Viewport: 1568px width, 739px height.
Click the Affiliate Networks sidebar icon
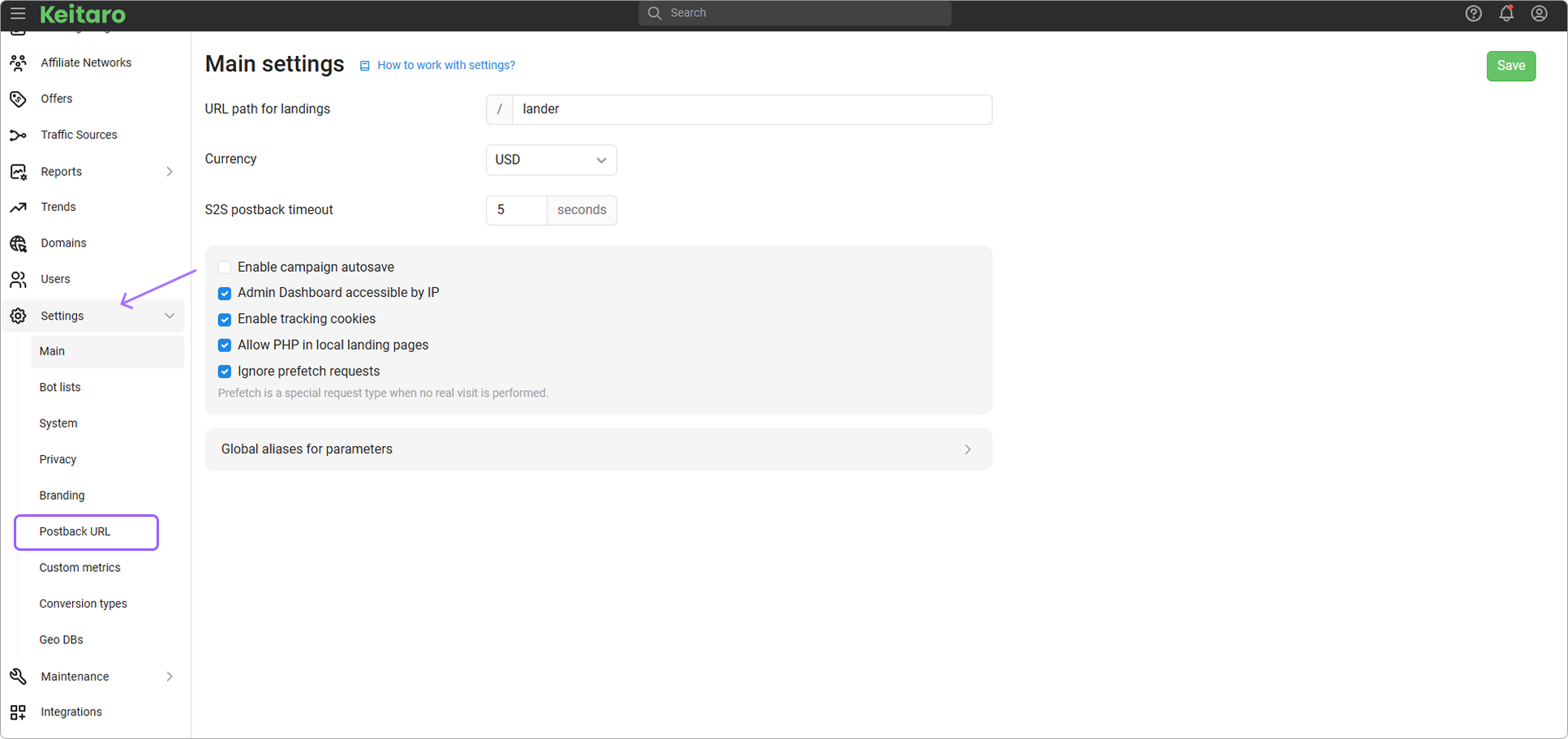click(x=19, y=62)
